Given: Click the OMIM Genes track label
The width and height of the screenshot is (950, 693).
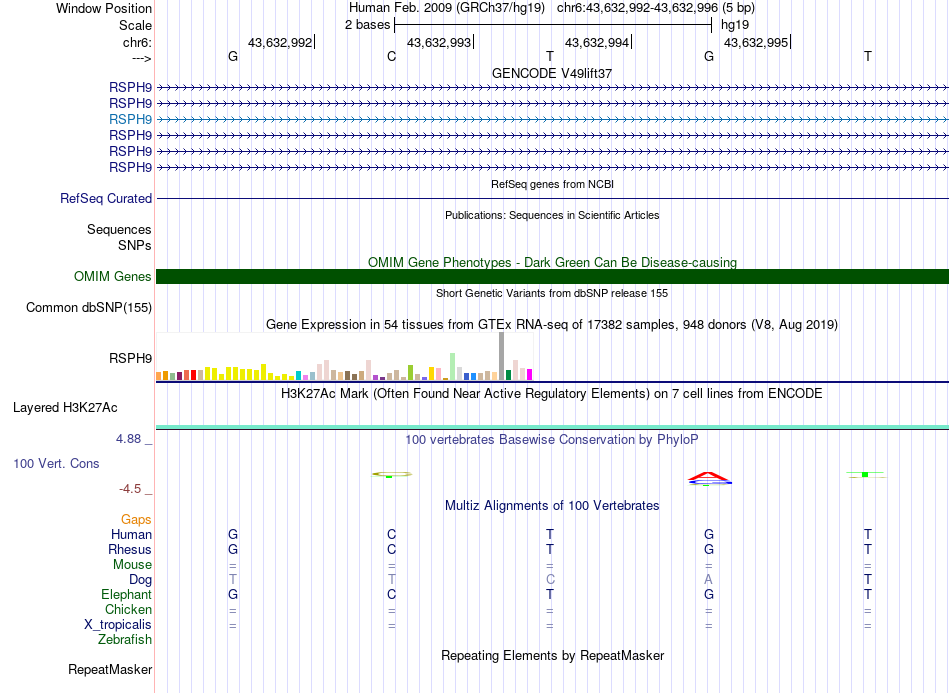Looking at the screenshot, I should pos(113,276).
